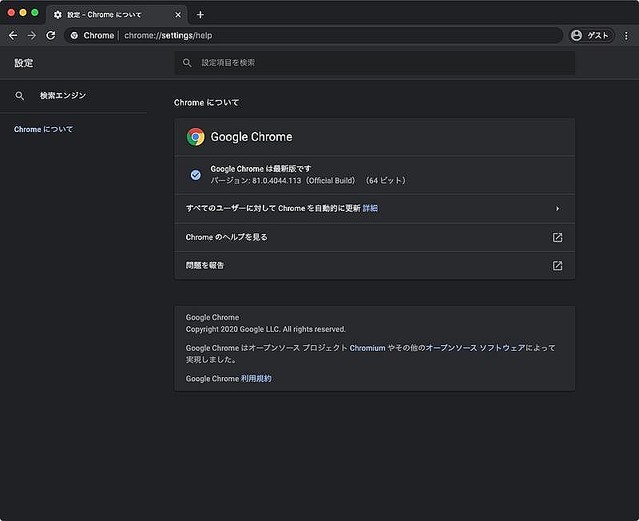Click Google Chrome は最新版です status text
This screenshot has width=639, height=521.
coord(260,169)
